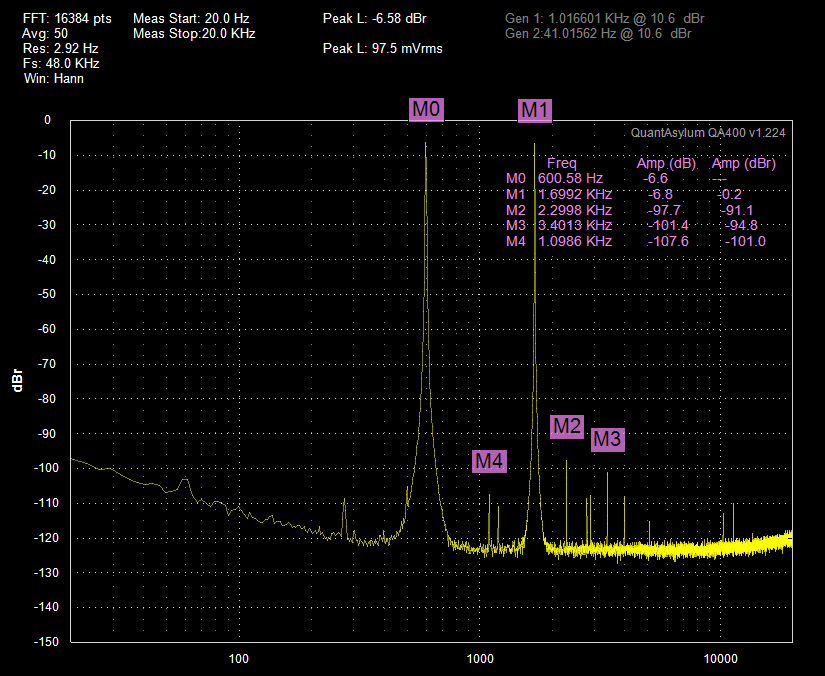Screen dimensions: 825x676
Task: Click the '1.6992 KHz' frequency in M1 row
Action: (x=575, y=194)
